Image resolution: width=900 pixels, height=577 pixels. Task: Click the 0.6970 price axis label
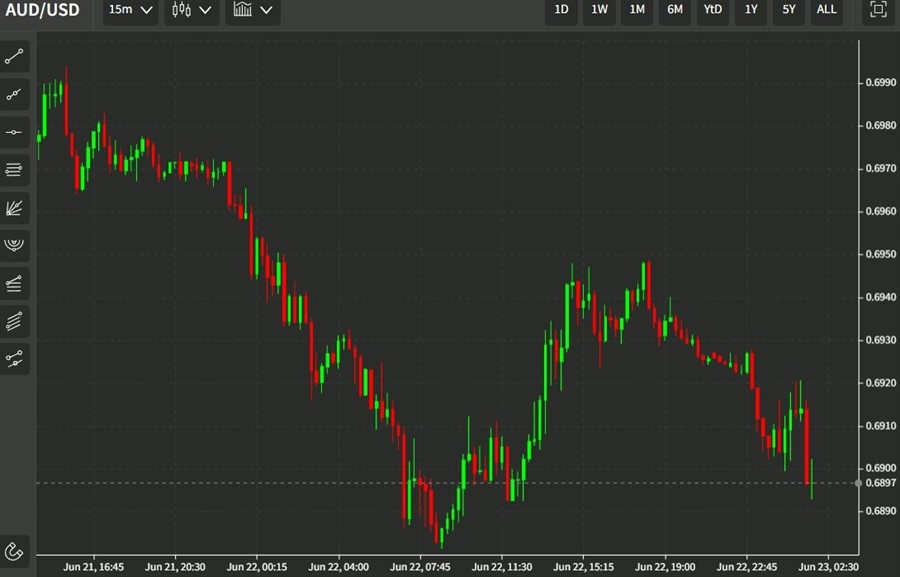tap(880, 169)
